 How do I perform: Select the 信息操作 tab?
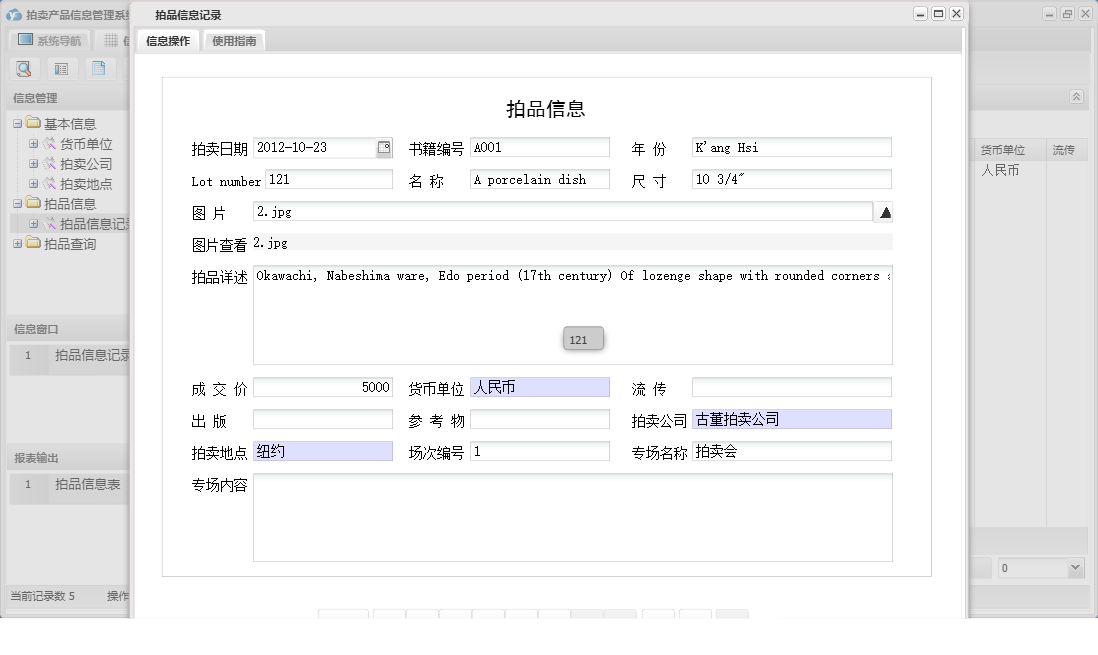(x=167, y=41)
